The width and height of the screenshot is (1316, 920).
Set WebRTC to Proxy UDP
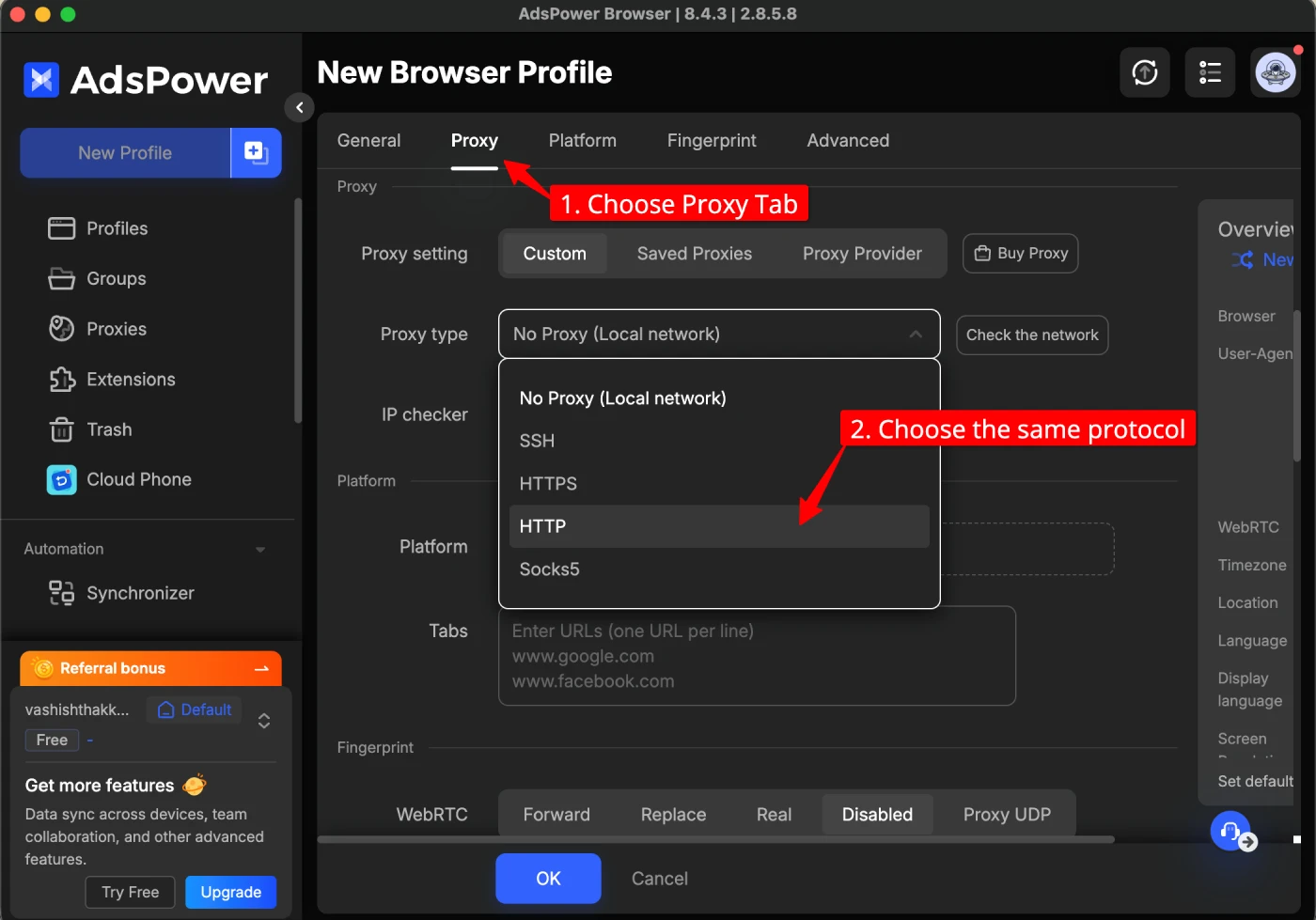click(1007, 815)
